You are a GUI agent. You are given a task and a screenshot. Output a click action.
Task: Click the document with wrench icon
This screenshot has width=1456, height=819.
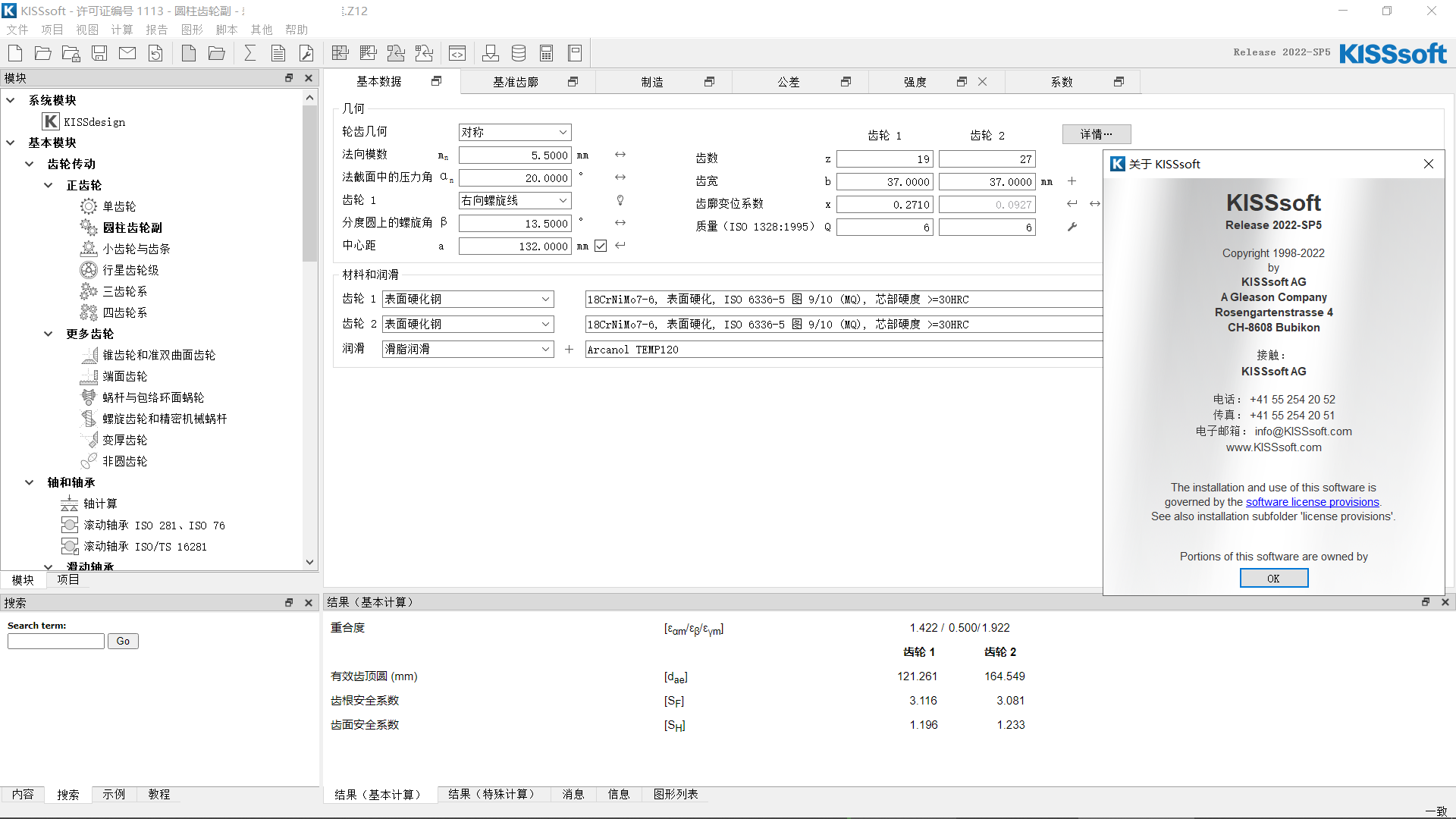click(x=306, y=53)
